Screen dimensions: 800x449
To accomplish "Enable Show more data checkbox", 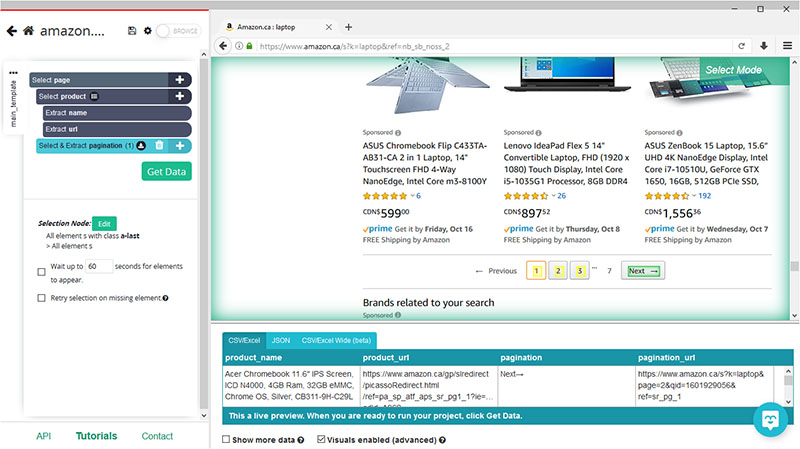I will pos(226,439).
